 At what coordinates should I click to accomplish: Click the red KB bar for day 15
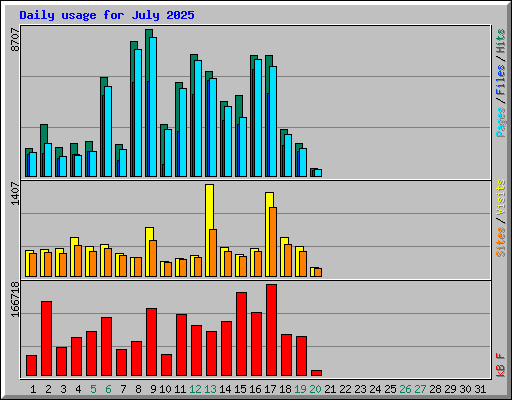click(241, 334)
